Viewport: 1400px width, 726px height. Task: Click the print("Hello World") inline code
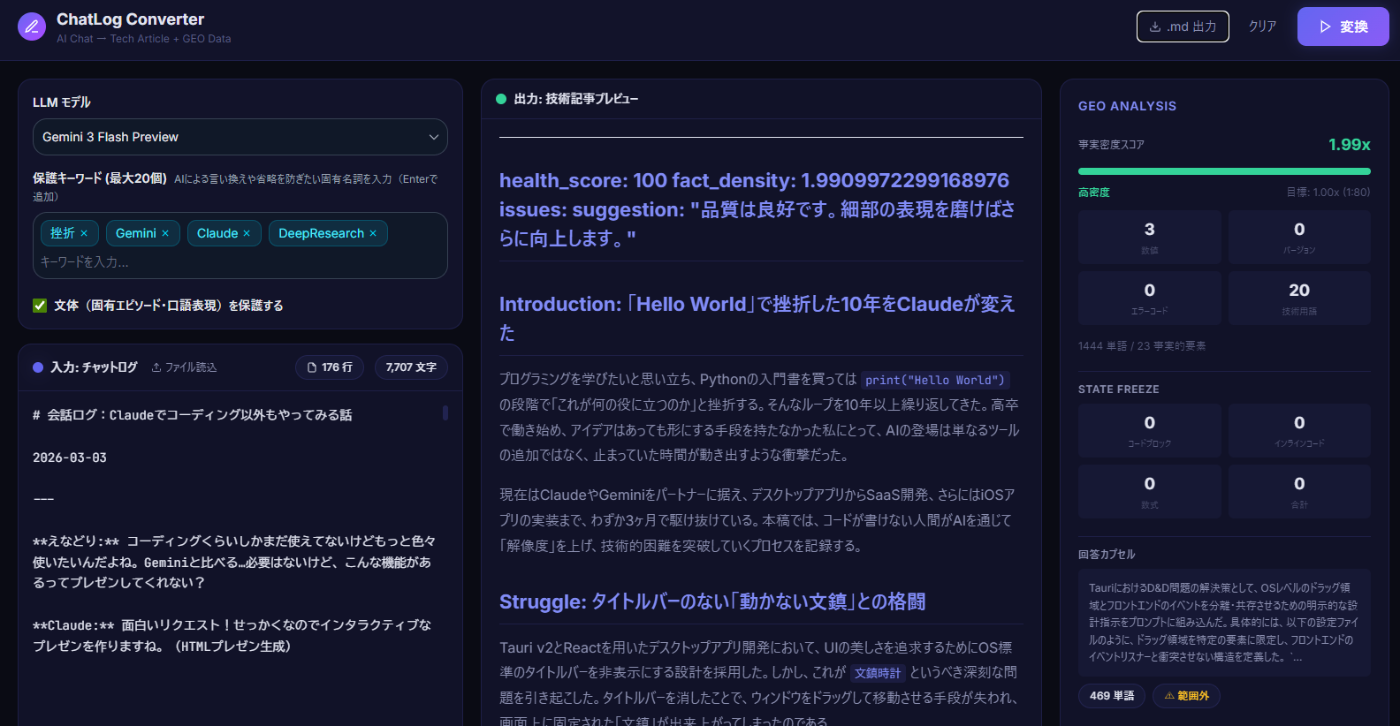tap(935, 380)
